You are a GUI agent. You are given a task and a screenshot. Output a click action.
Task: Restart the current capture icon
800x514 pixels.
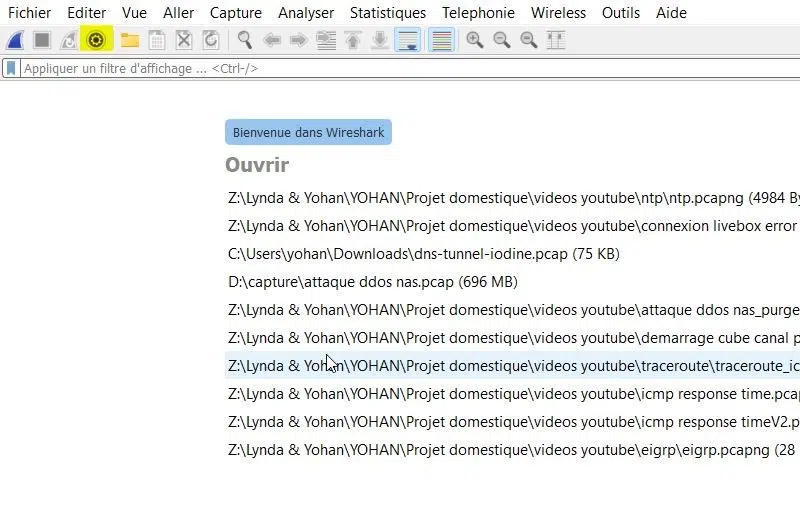pyautogui.click(x=68, y=40)
